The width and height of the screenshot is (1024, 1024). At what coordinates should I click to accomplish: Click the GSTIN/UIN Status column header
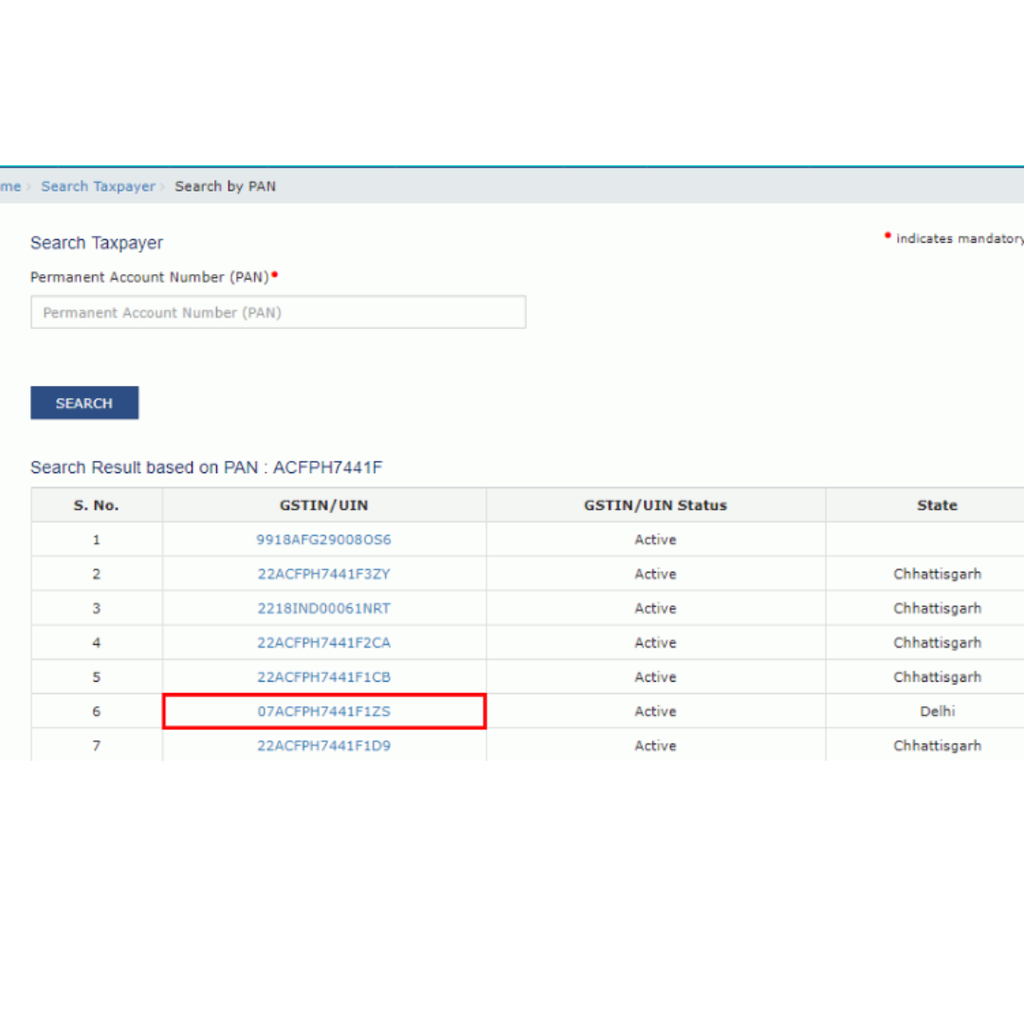click(655, 505)
